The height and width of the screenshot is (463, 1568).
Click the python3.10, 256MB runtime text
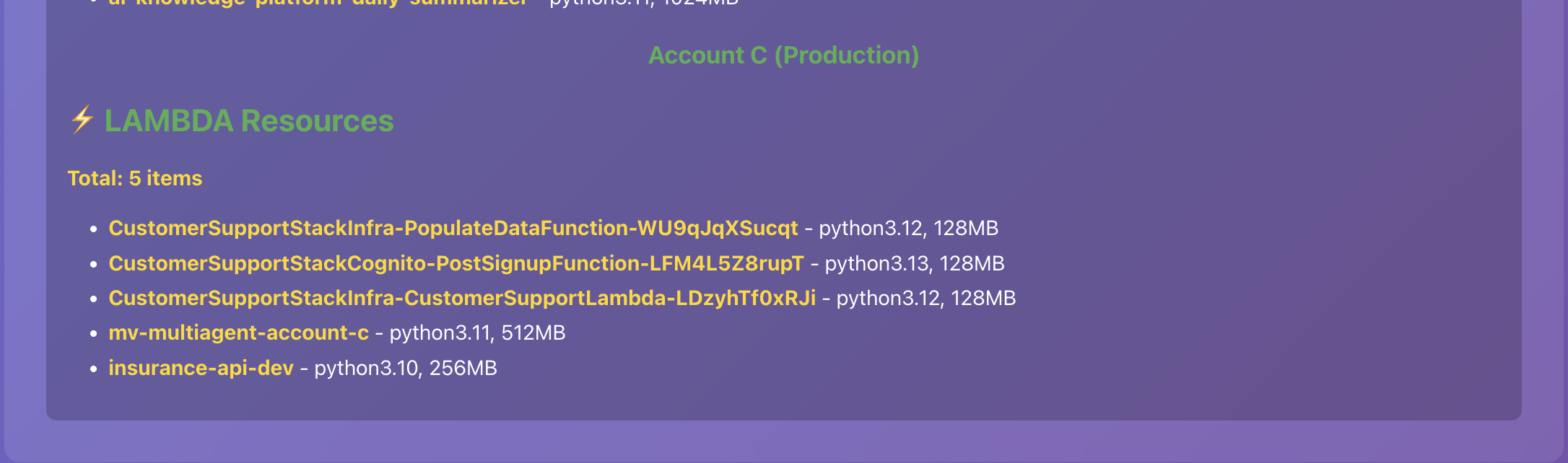406,368
